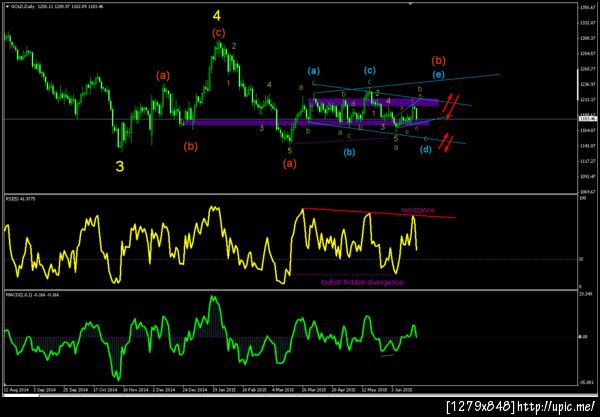Select the orange (c) label under wave 4
Screen dimensions: 600x417
point(218,33)
